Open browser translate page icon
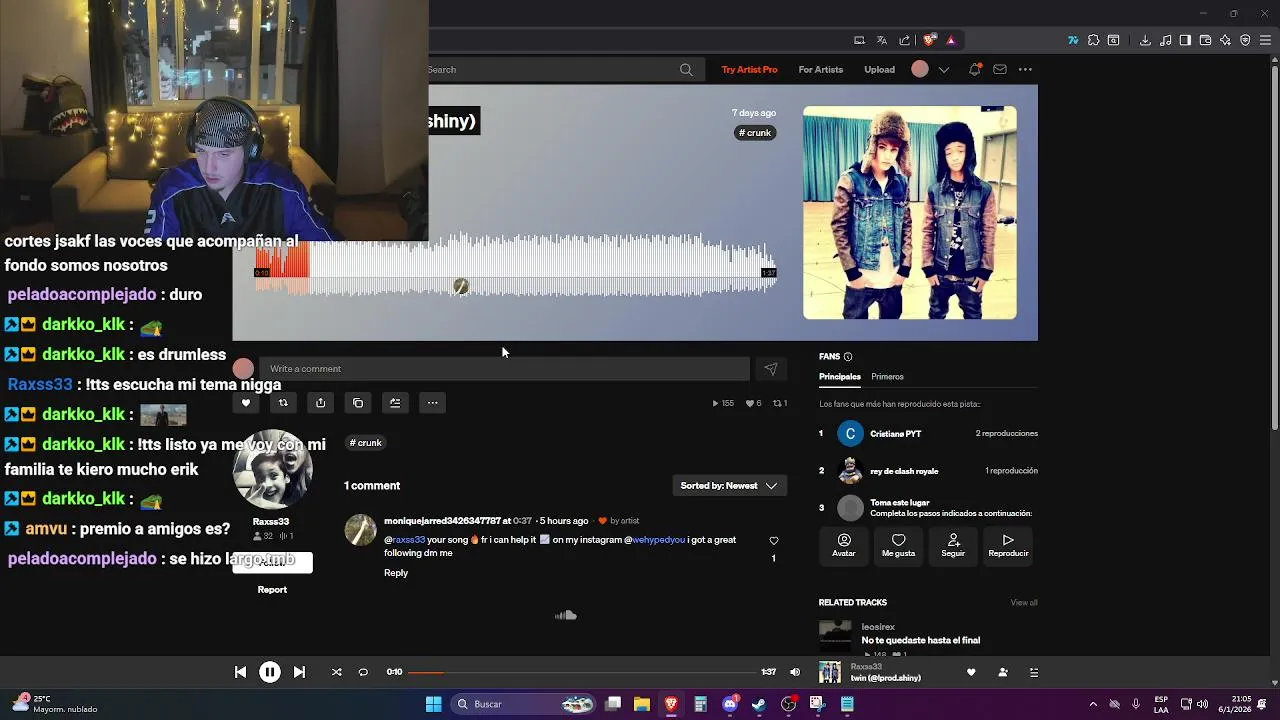Viewport: 1280px width, 720px height. (x=882, y=40)
